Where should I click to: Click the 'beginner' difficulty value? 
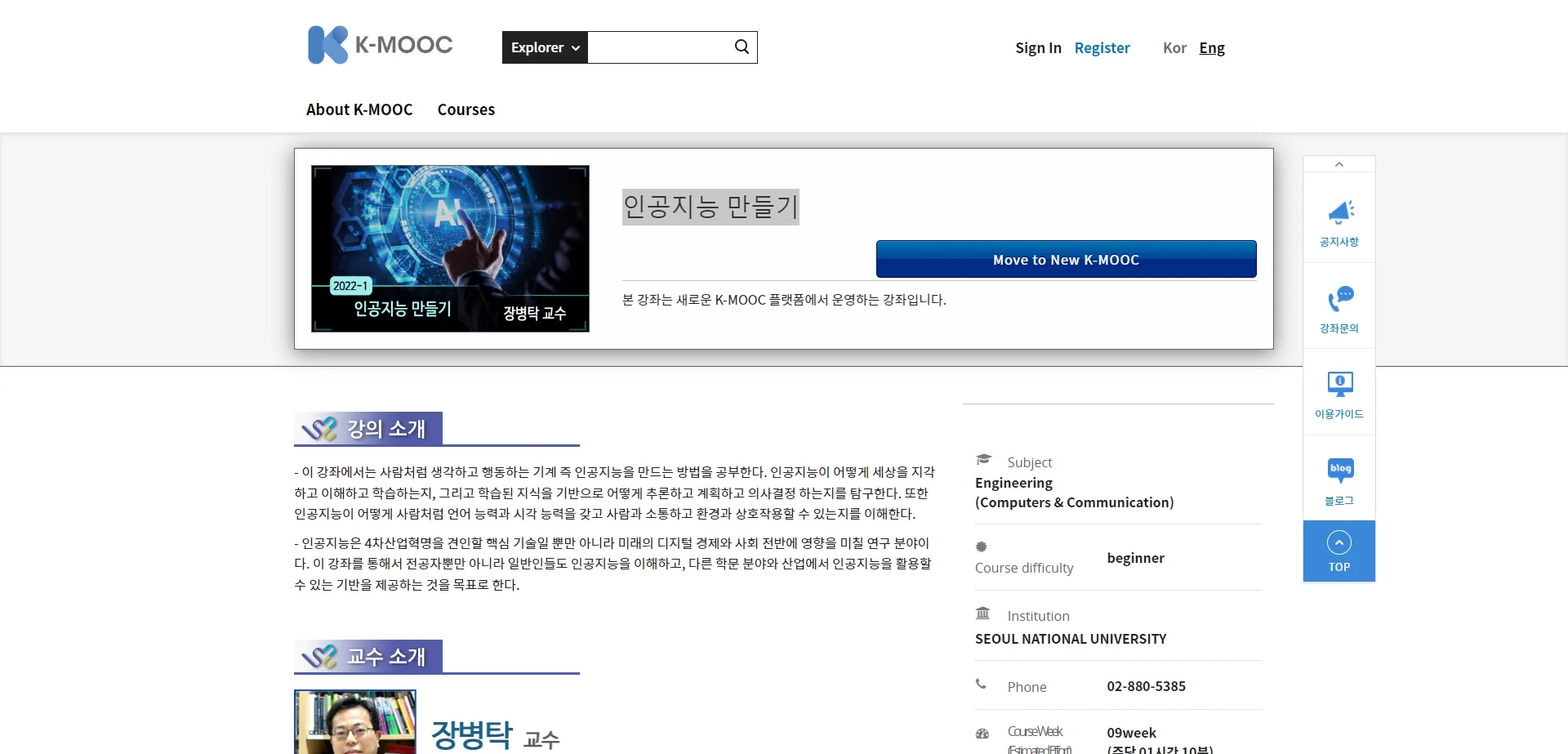click(1135, 558)
